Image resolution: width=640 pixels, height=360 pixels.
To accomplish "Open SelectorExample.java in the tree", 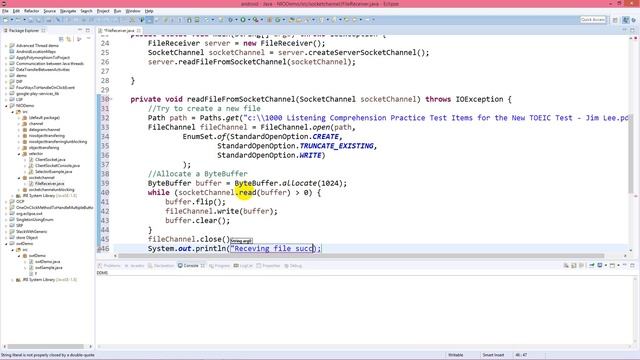I will 53,172.
